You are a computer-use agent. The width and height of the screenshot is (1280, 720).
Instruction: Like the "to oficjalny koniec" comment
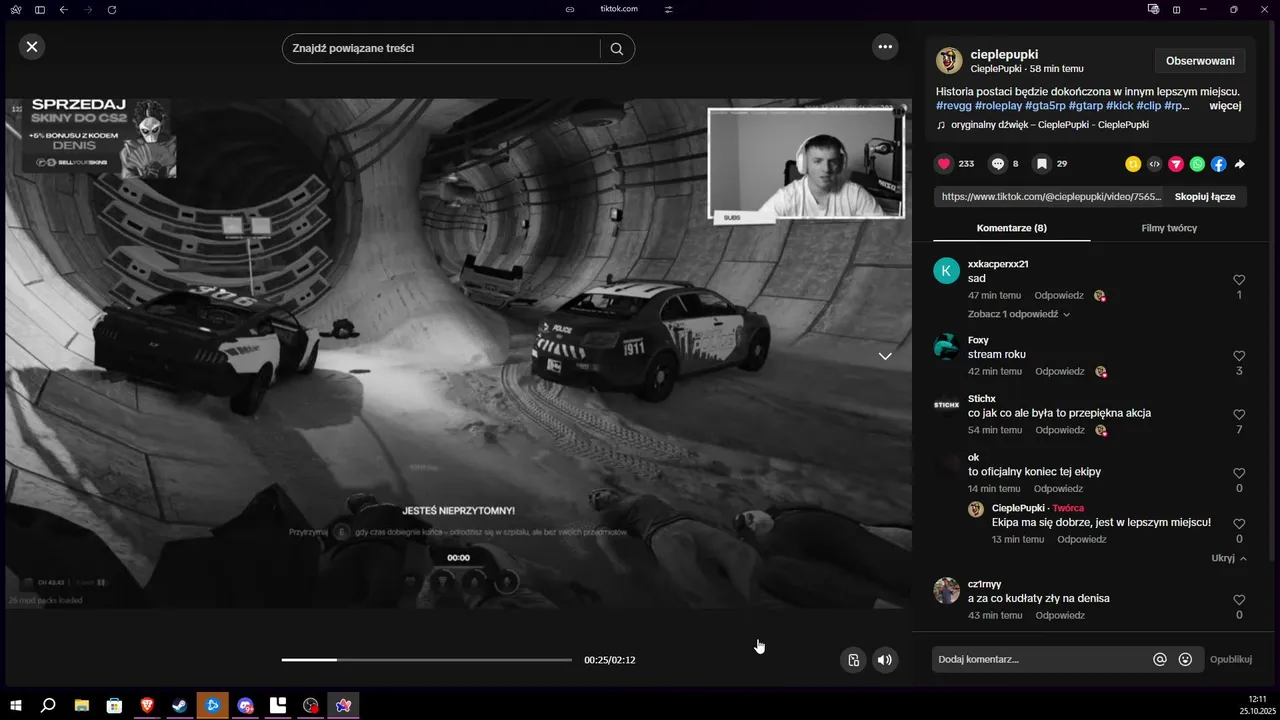1239,473
